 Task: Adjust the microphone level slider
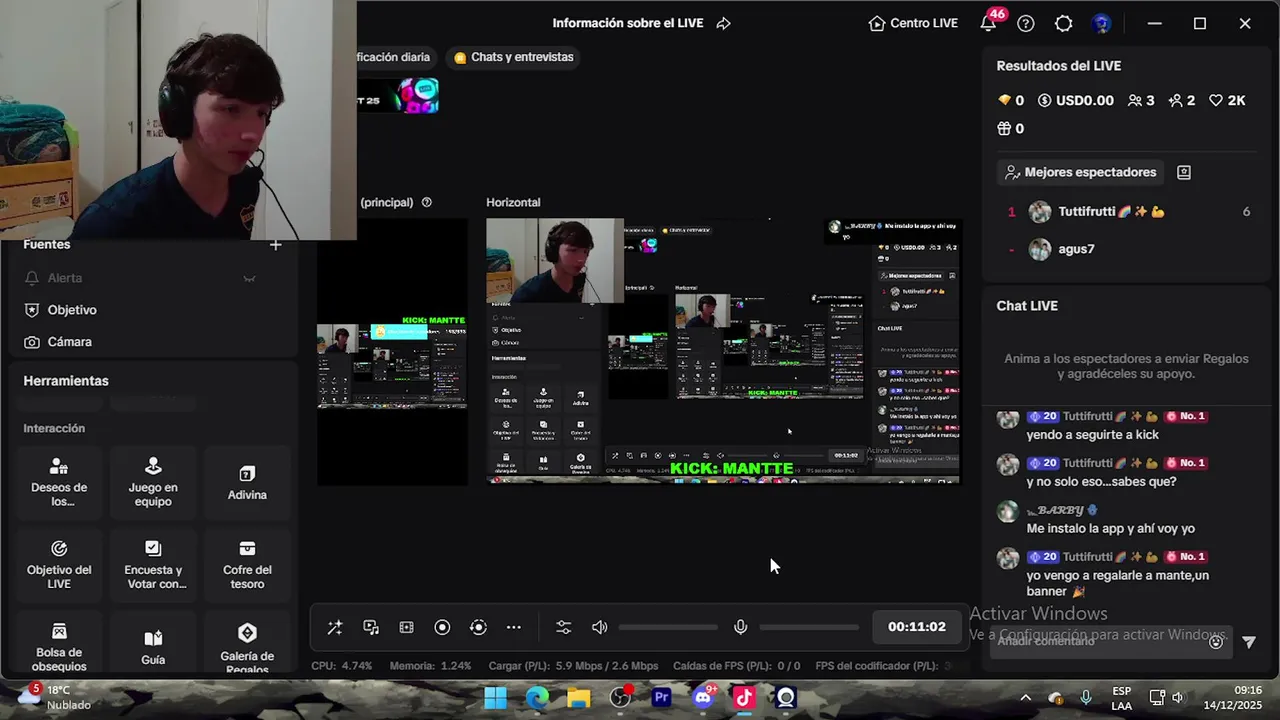click(809, 627)
